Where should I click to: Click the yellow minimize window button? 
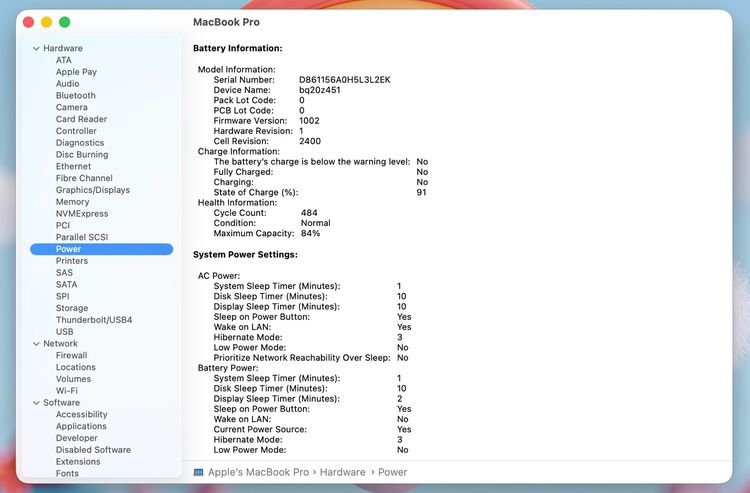pos(46,22)
